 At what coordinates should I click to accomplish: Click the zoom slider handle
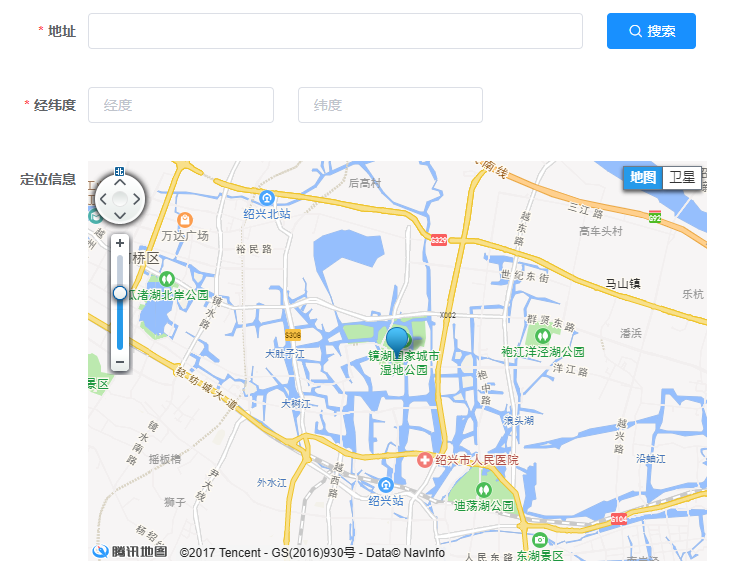(120, 293)
